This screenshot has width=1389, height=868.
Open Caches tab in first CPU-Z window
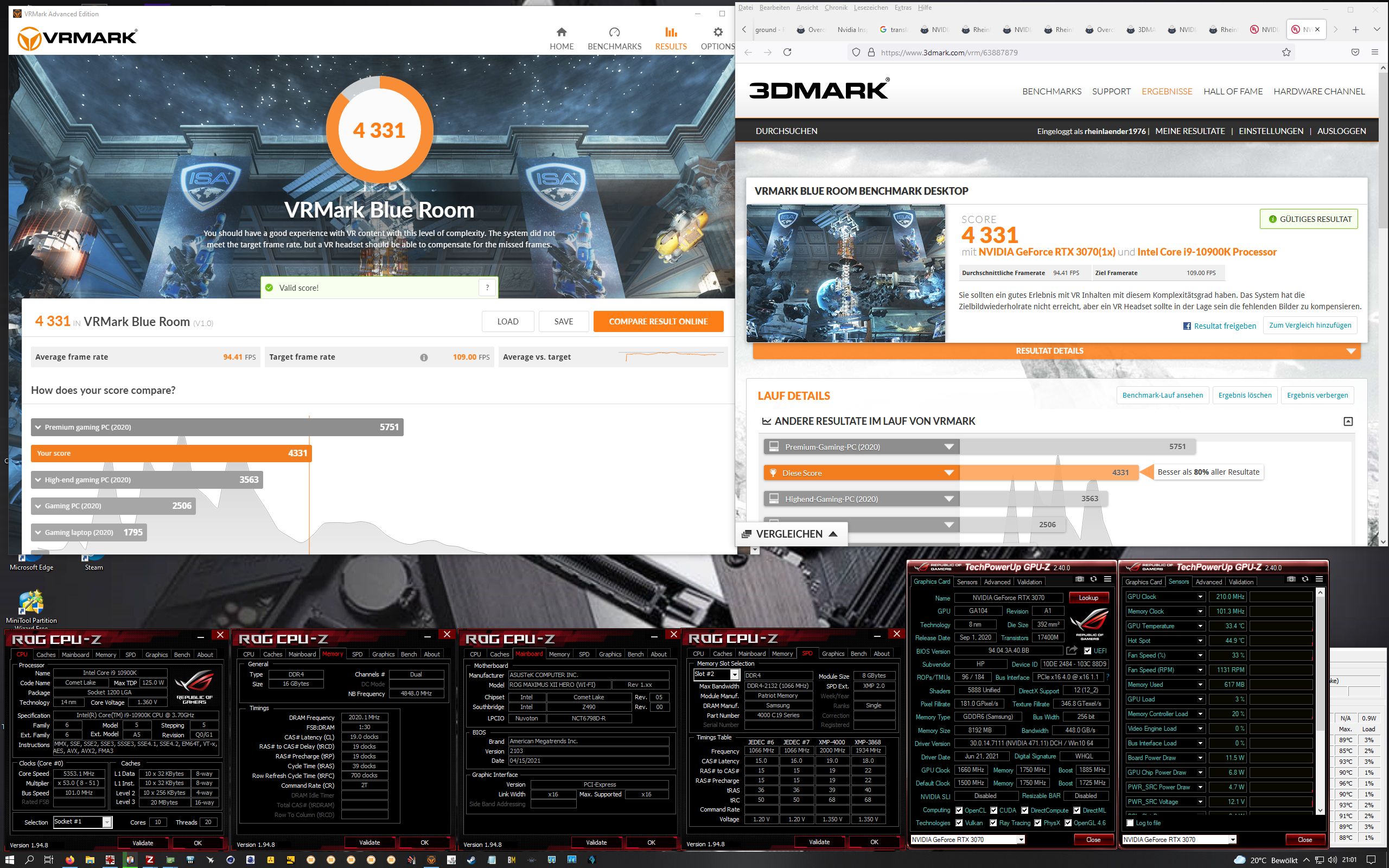[46, 654]
